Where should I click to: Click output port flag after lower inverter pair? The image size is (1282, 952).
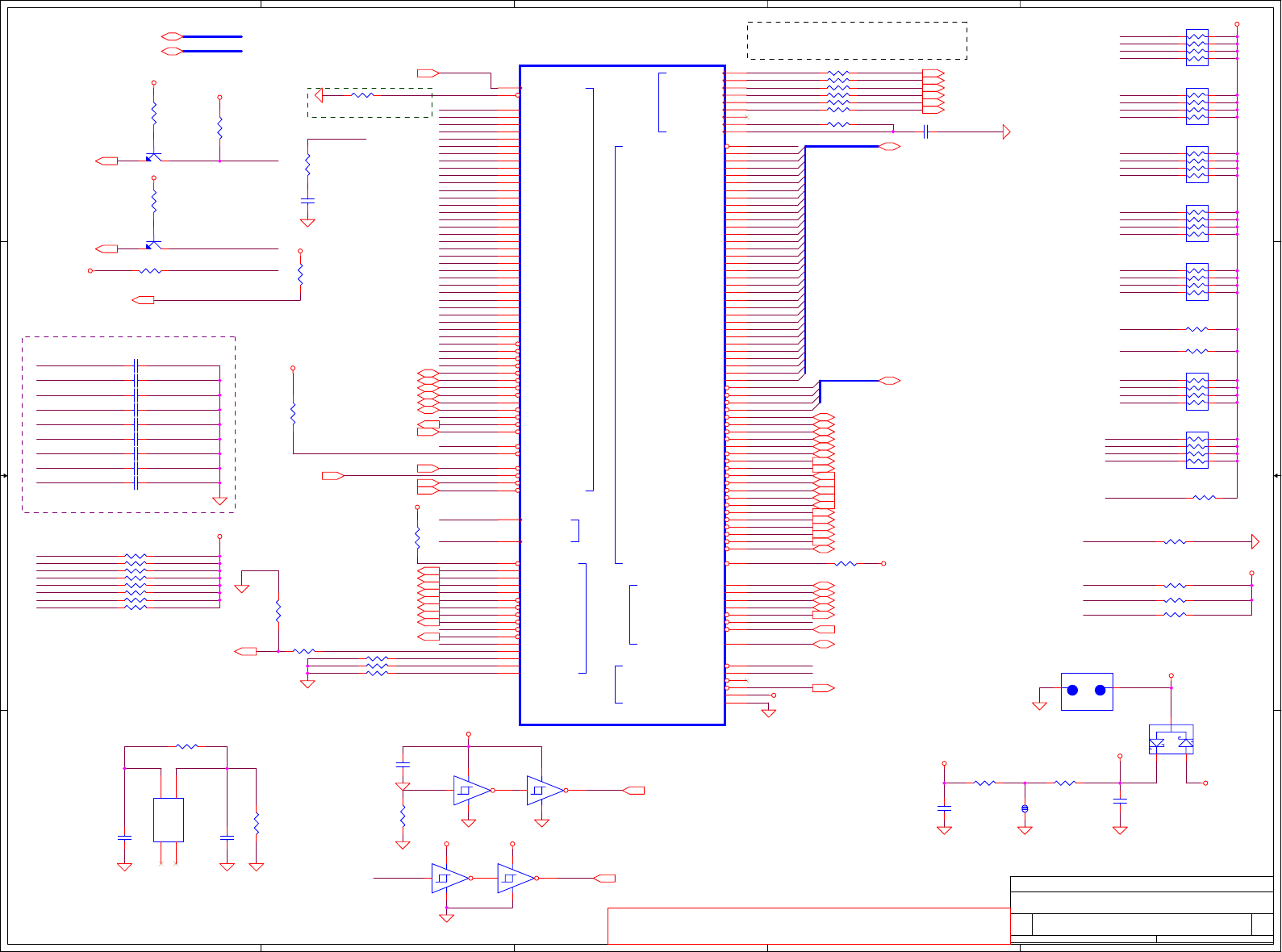coord(604,879)
